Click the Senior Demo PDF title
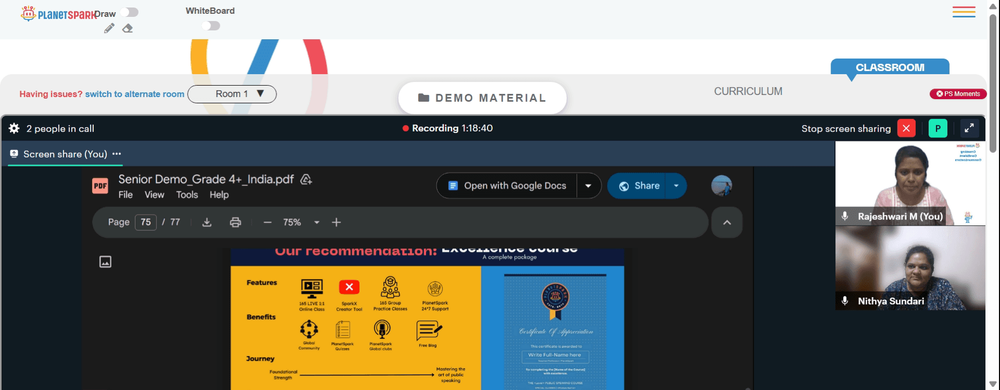 tap(206, 179)
